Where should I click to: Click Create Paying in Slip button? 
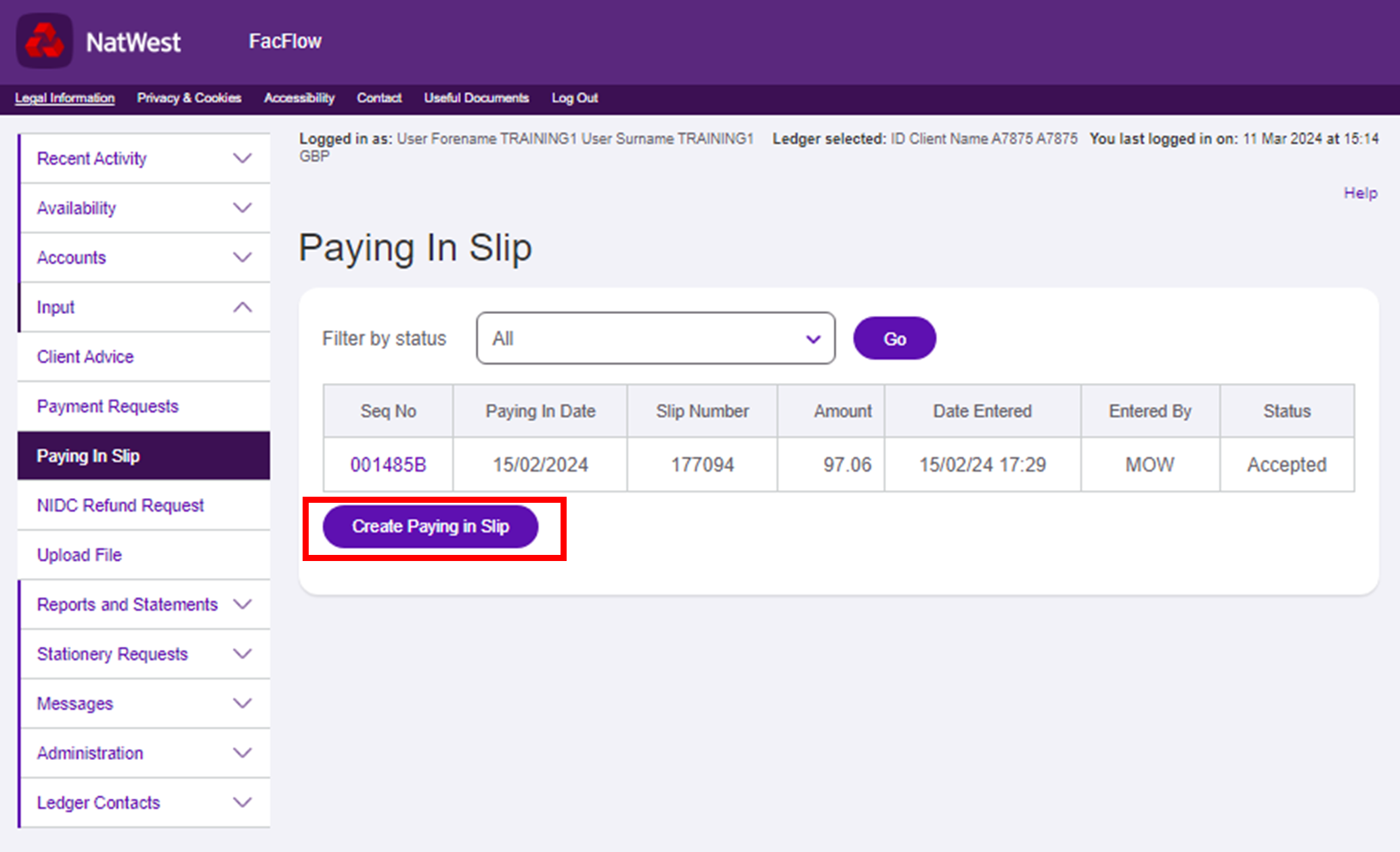[431, 526]
